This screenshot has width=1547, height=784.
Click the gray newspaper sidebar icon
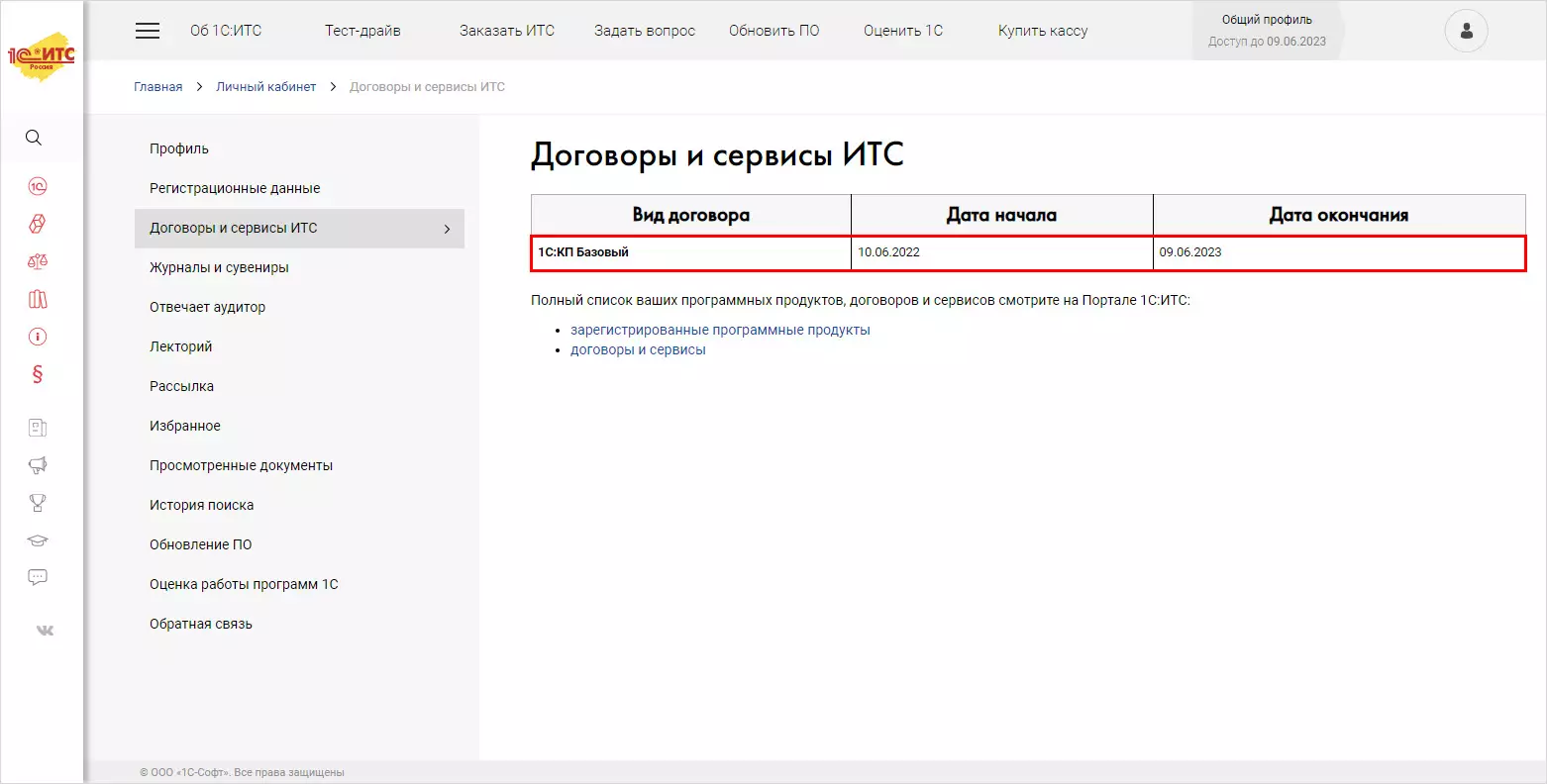point(38,428)
